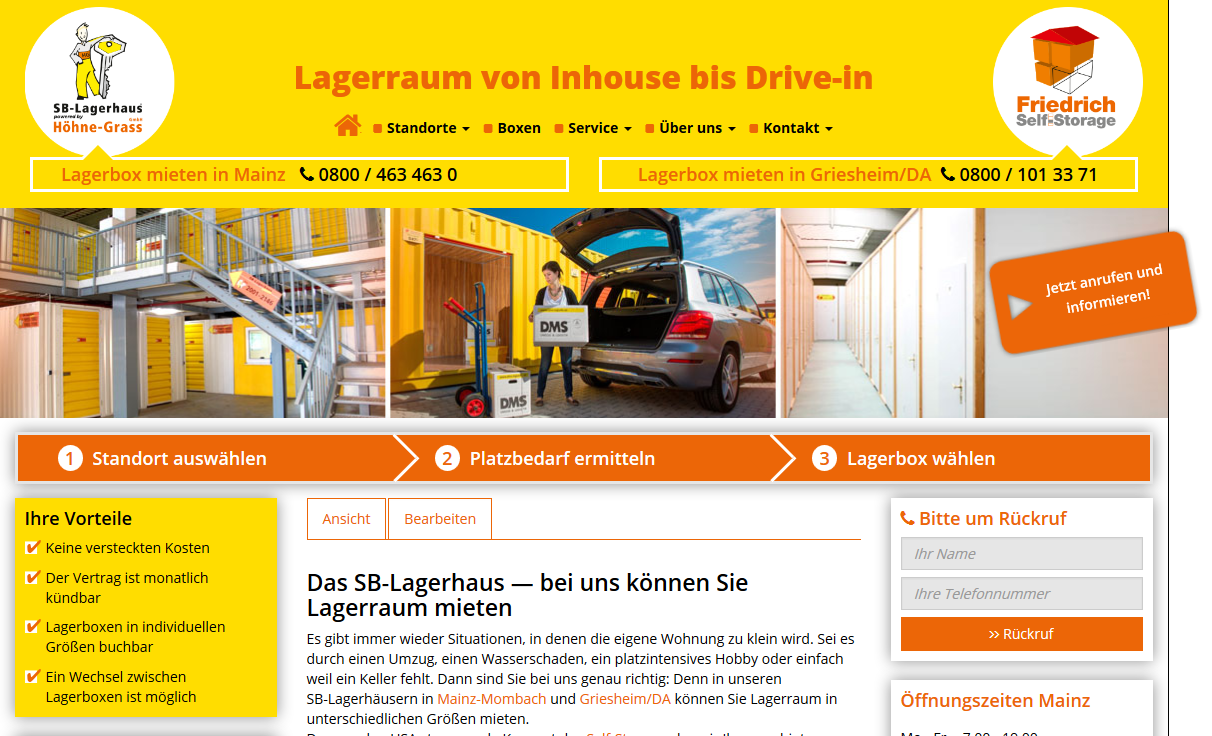Click the phone icon beside 0800 / 463 463 0
This screenshot has height=736, width=1212.
pos(306,175)
